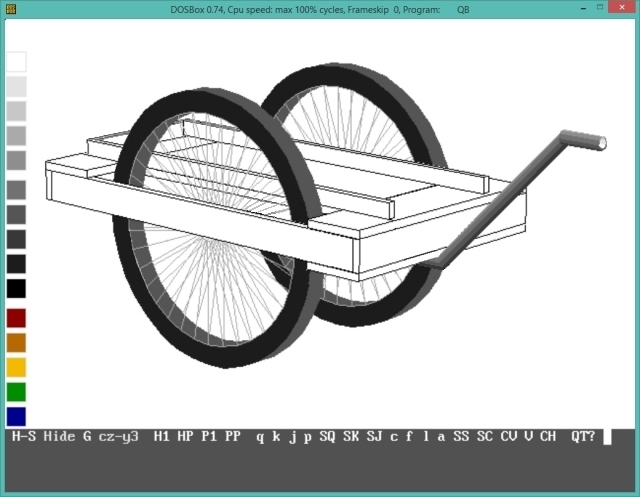640x497 pixels.
Task: Select the black color swatch
Action: point(16,289)
